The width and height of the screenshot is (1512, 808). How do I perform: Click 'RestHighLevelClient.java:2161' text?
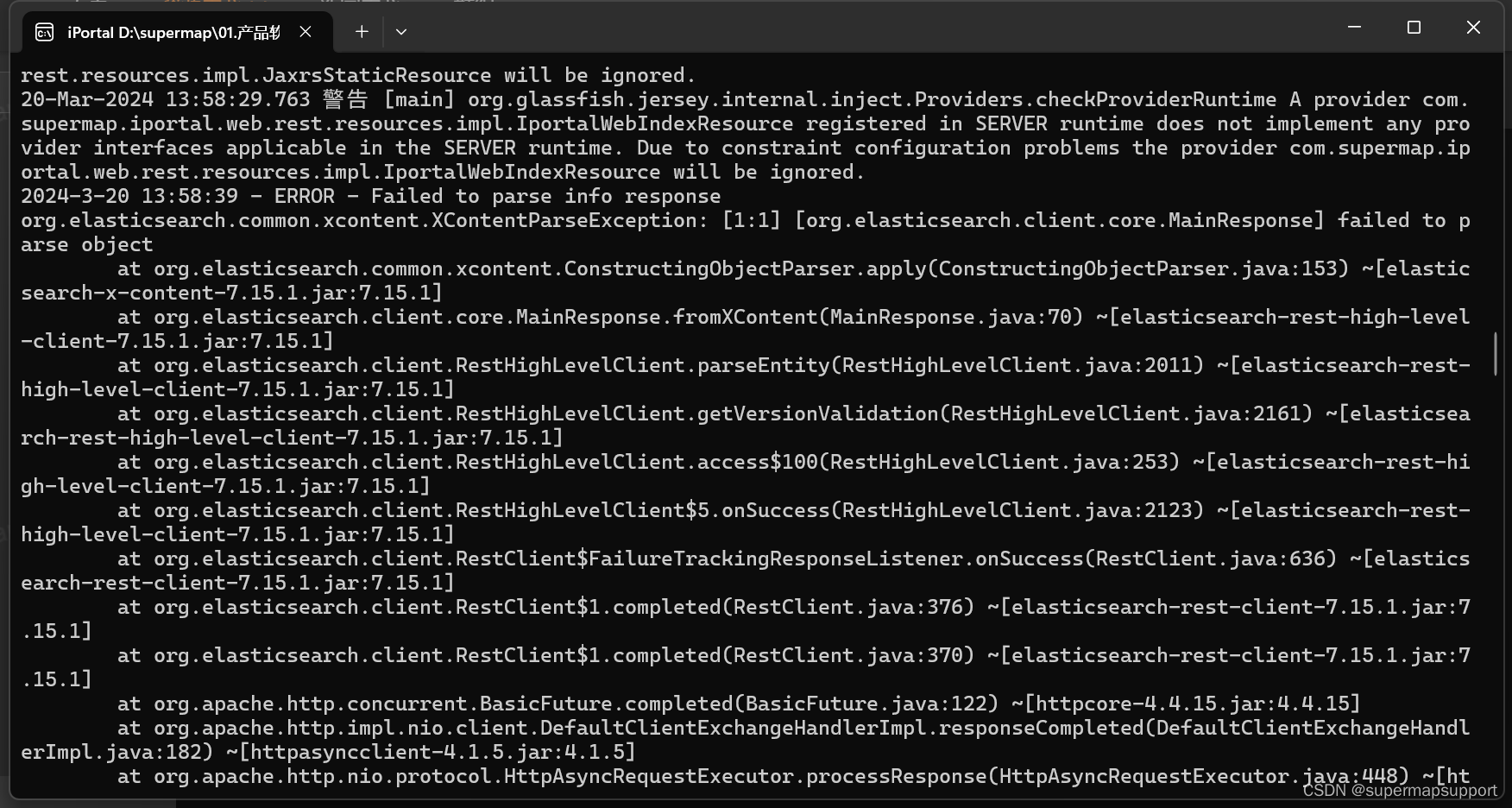pyautogui.click(x=1125, y=413)
